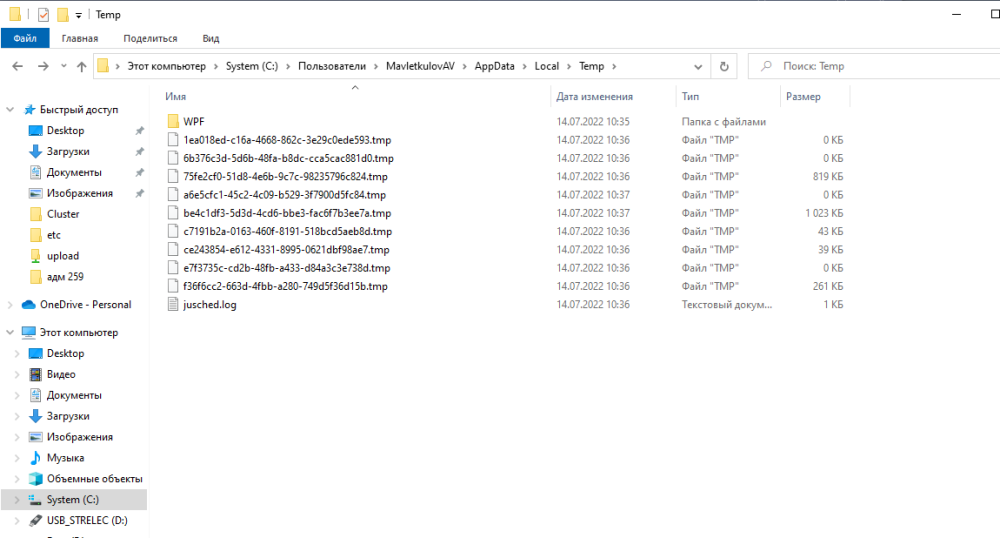1000x538 pixels.
Task: Open the Файл ribbon tab
Action: click(x=25, y=38)
